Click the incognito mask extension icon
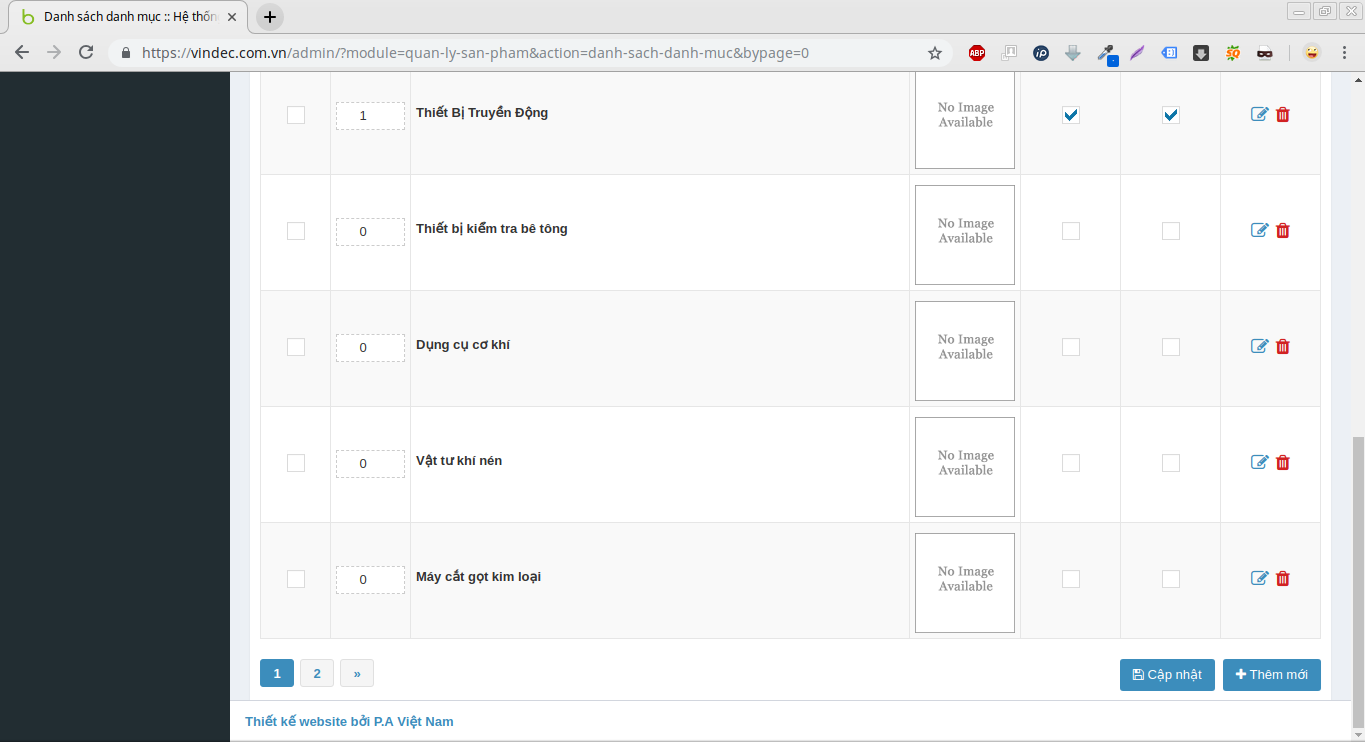This screenshot has height=742, width=1365. [x=1265, y=53]
